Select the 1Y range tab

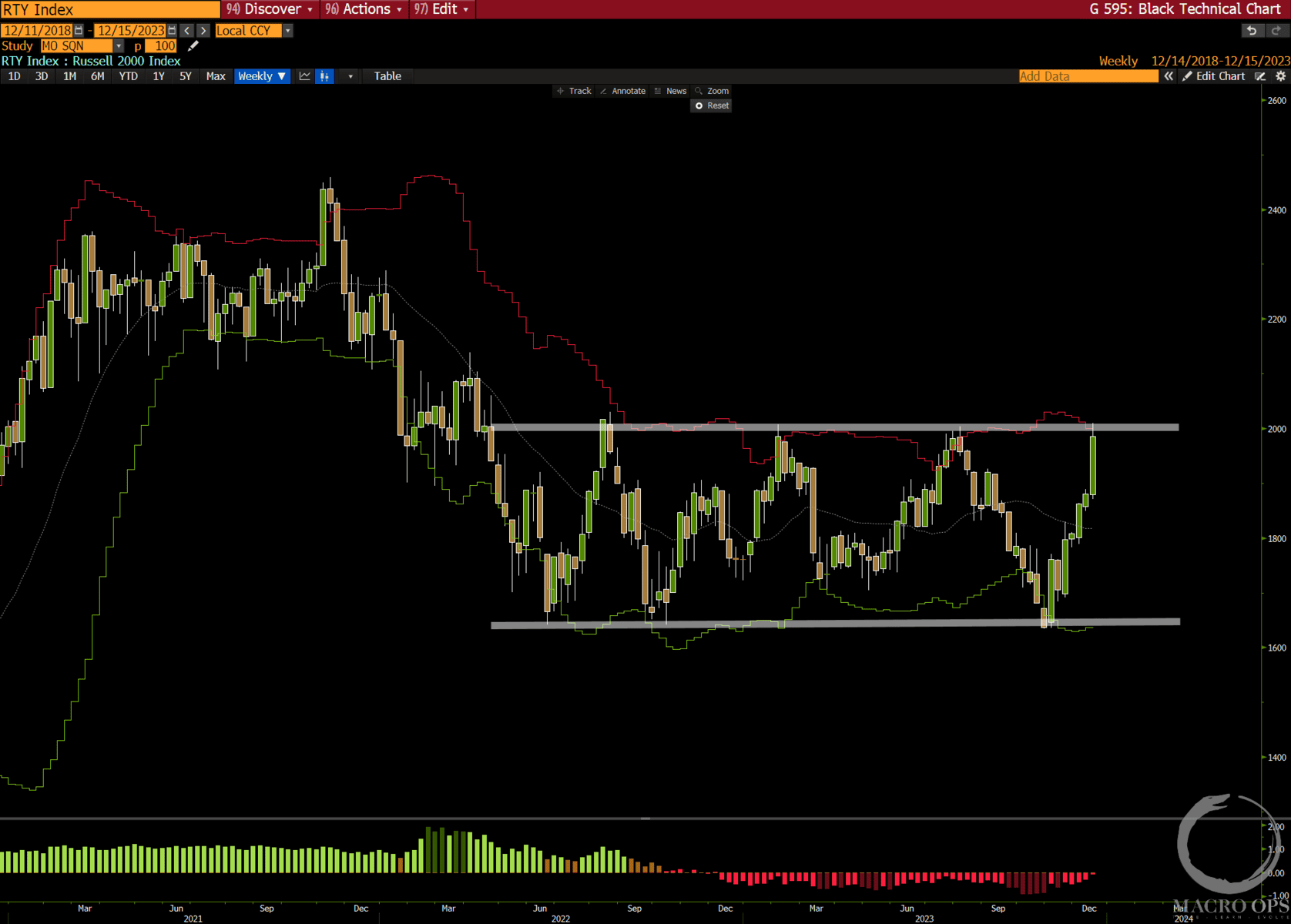point(159,76)
